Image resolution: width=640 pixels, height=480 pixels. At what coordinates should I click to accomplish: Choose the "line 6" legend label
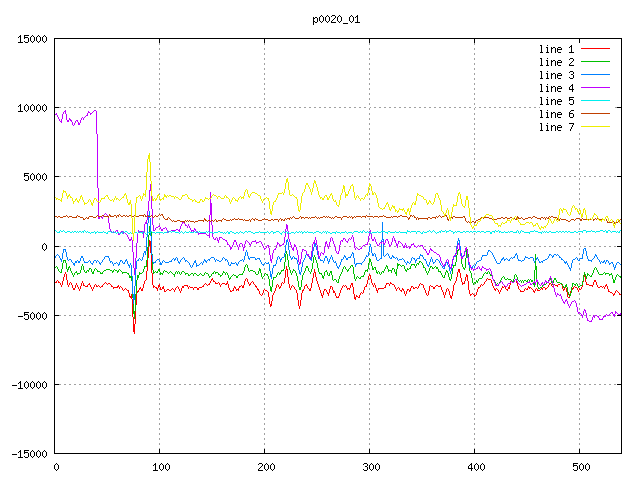click(556, 114)
